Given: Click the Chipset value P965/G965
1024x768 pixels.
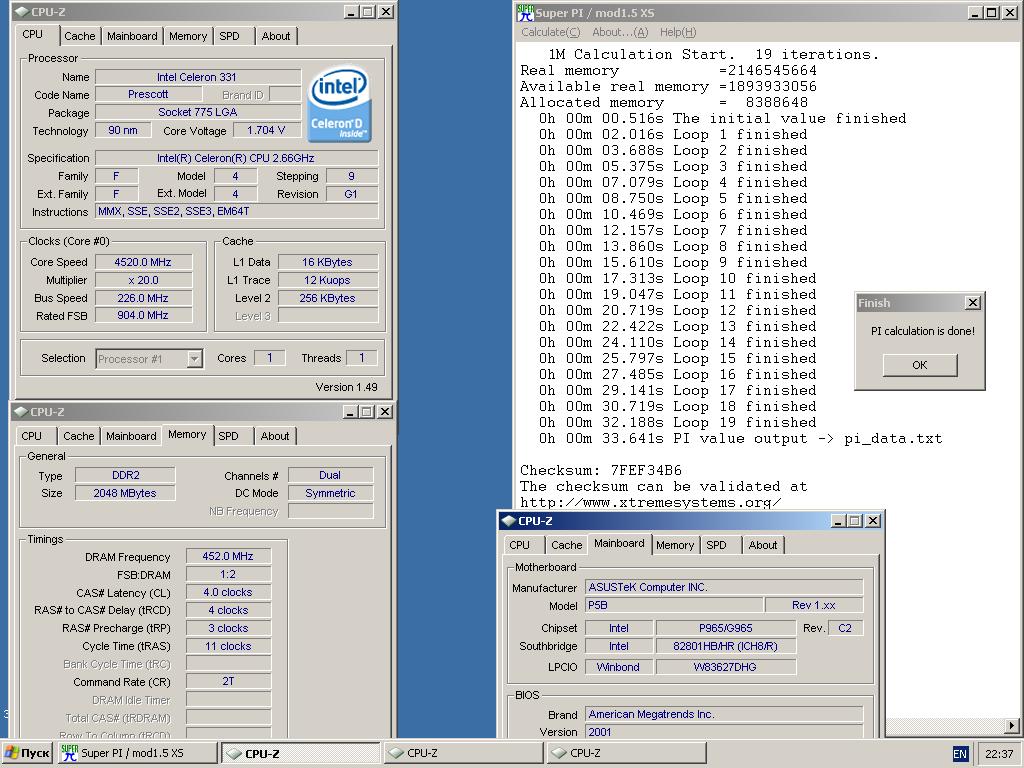Looking at the screenshot, I should click(x=726, y=628).
